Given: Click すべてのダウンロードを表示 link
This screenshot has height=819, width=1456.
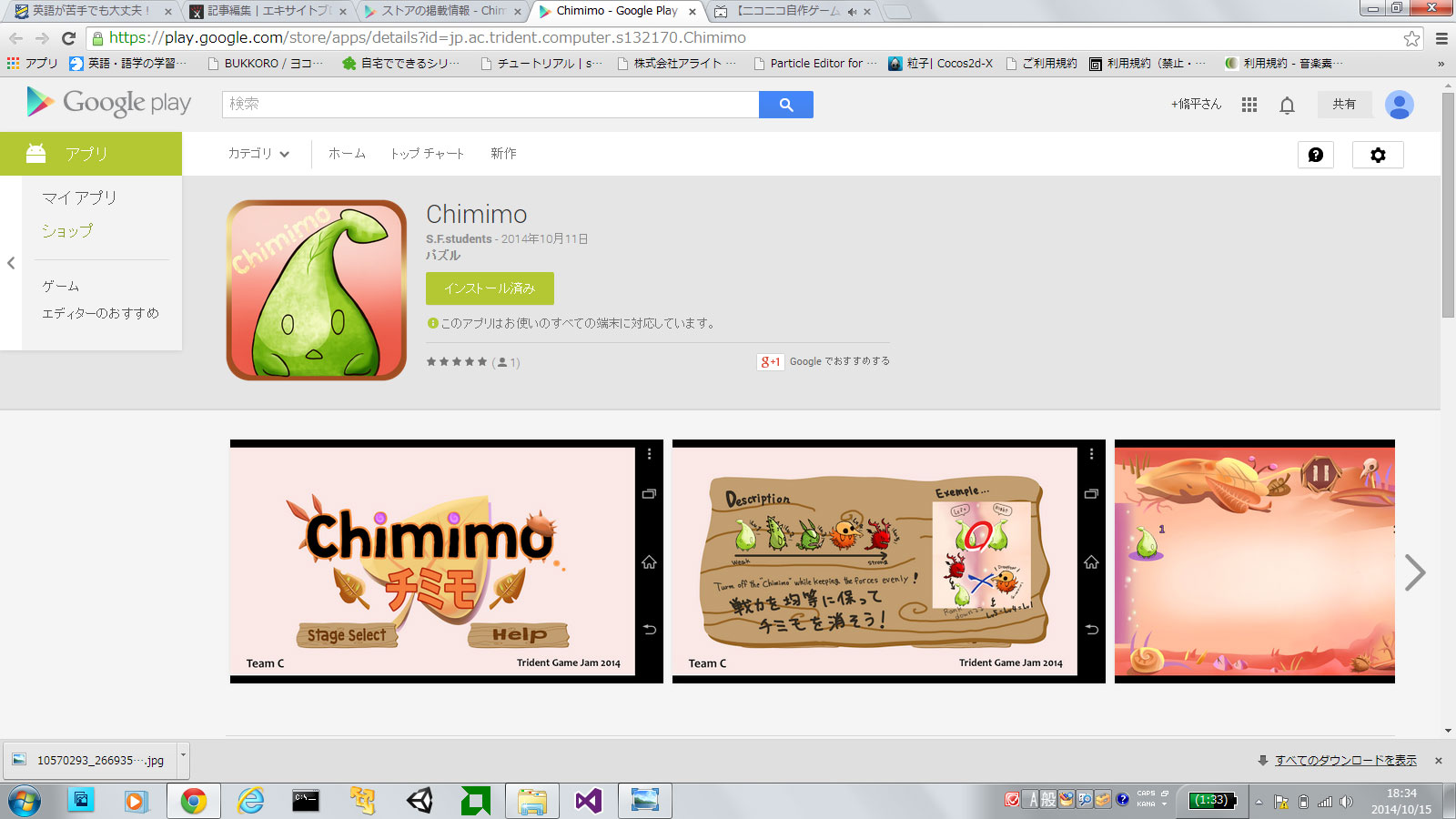Looking at the screenshot, I should pyautogui.click(x=1345, y=761).
